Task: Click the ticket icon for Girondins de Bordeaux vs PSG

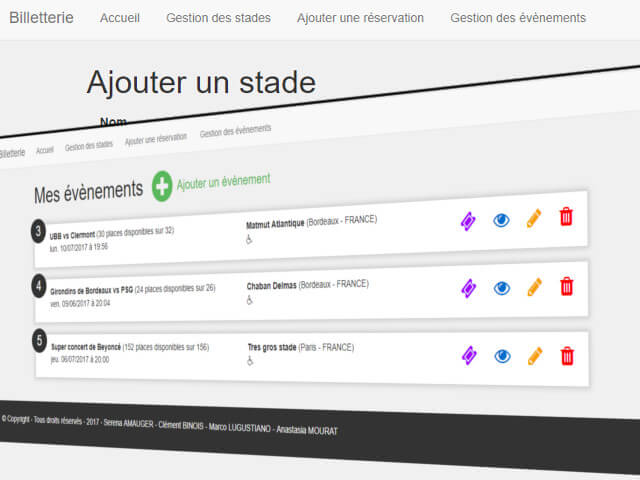Action: 469,288
